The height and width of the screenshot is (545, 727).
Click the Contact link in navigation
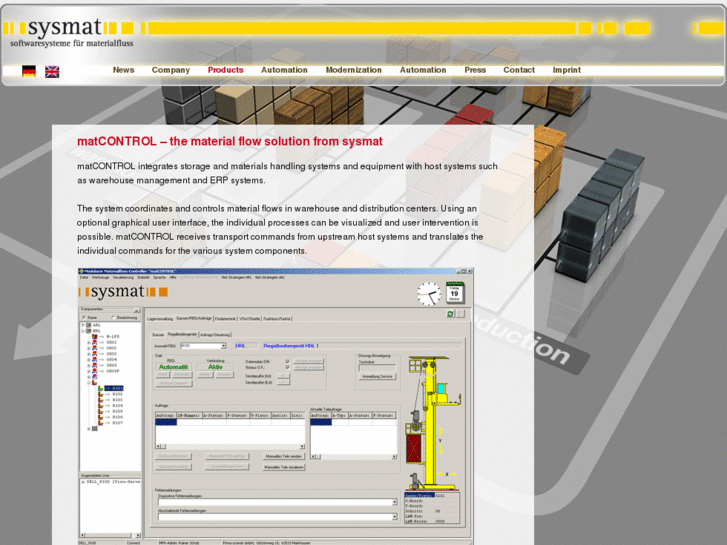[x=518, y=70]
